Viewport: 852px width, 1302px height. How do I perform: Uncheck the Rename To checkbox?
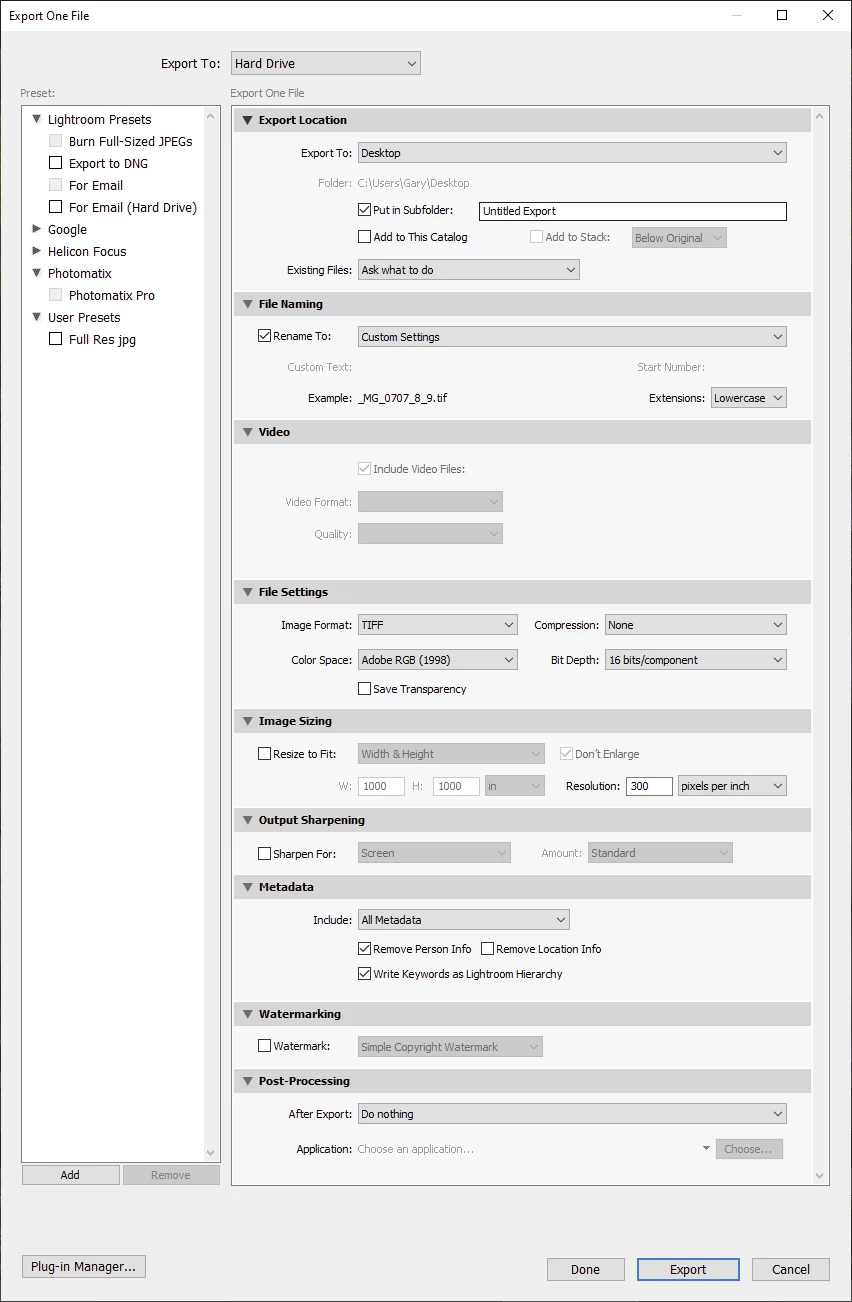(264, 336)
